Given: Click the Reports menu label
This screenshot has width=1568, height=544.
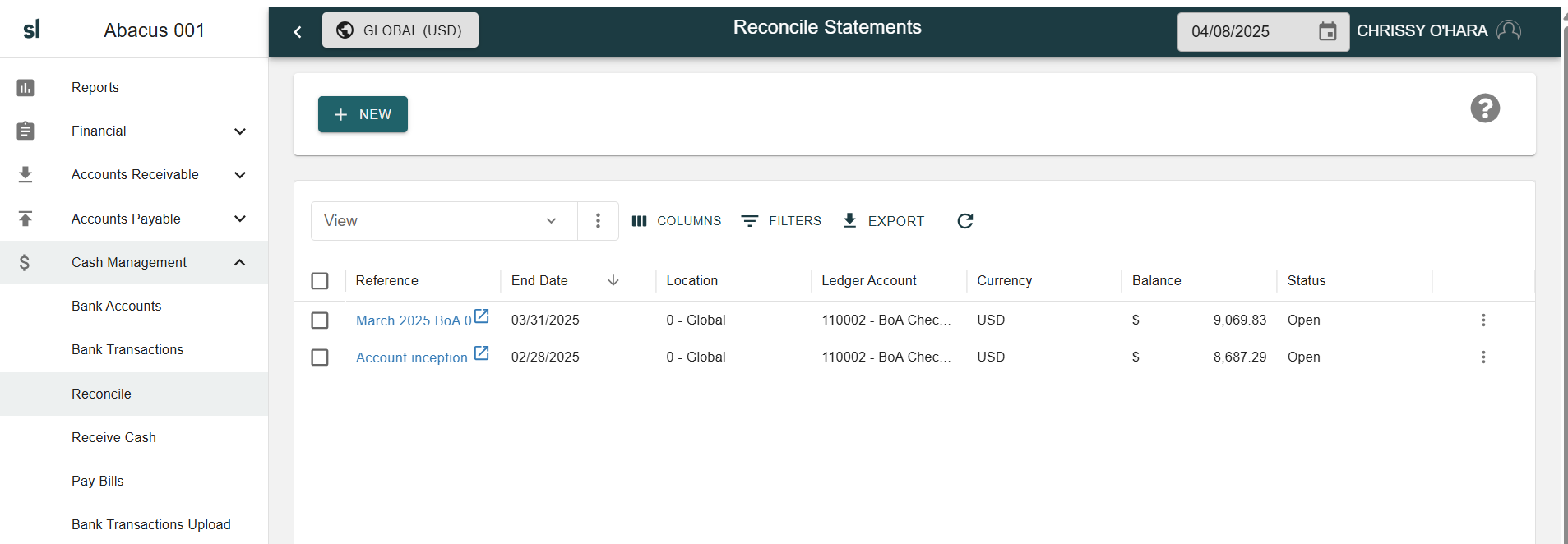Looking at the screenshot, I should (95, 87).
